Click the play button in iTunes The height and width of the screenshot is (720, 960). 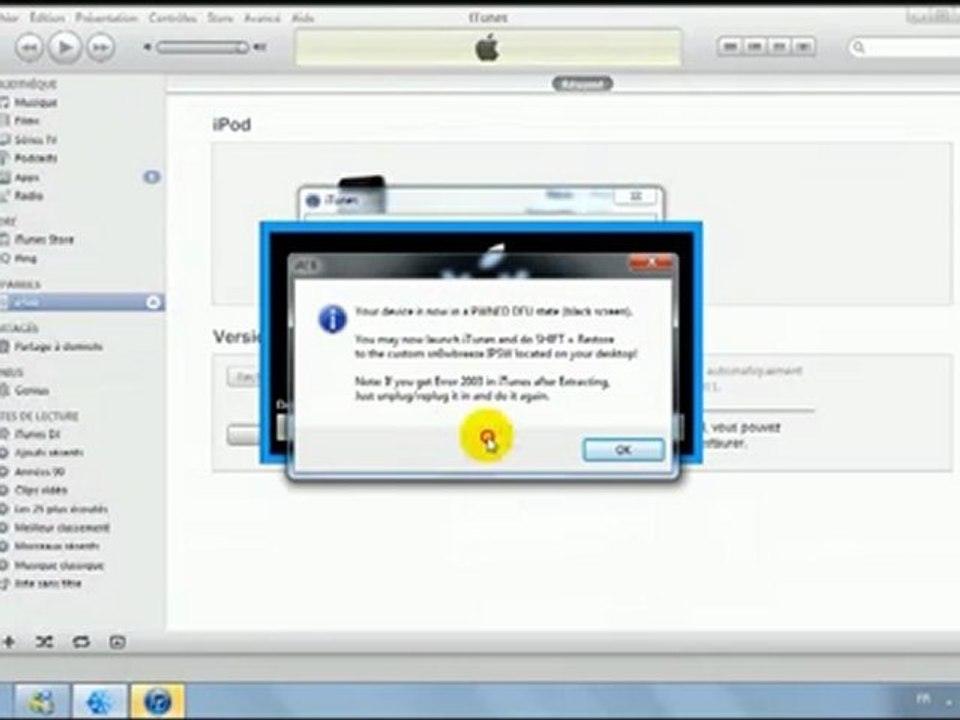pos(65,47)
